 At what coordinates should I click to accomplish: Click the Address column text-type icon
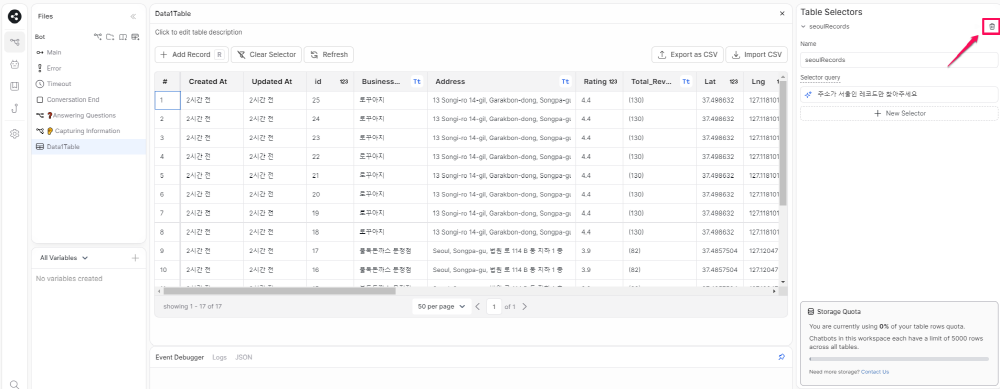565,82
